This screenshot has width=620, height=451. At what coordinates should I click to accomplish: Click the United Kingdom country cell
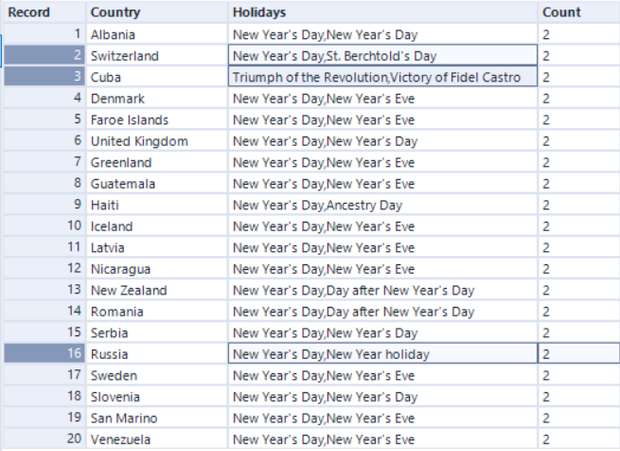coord(155,141)
